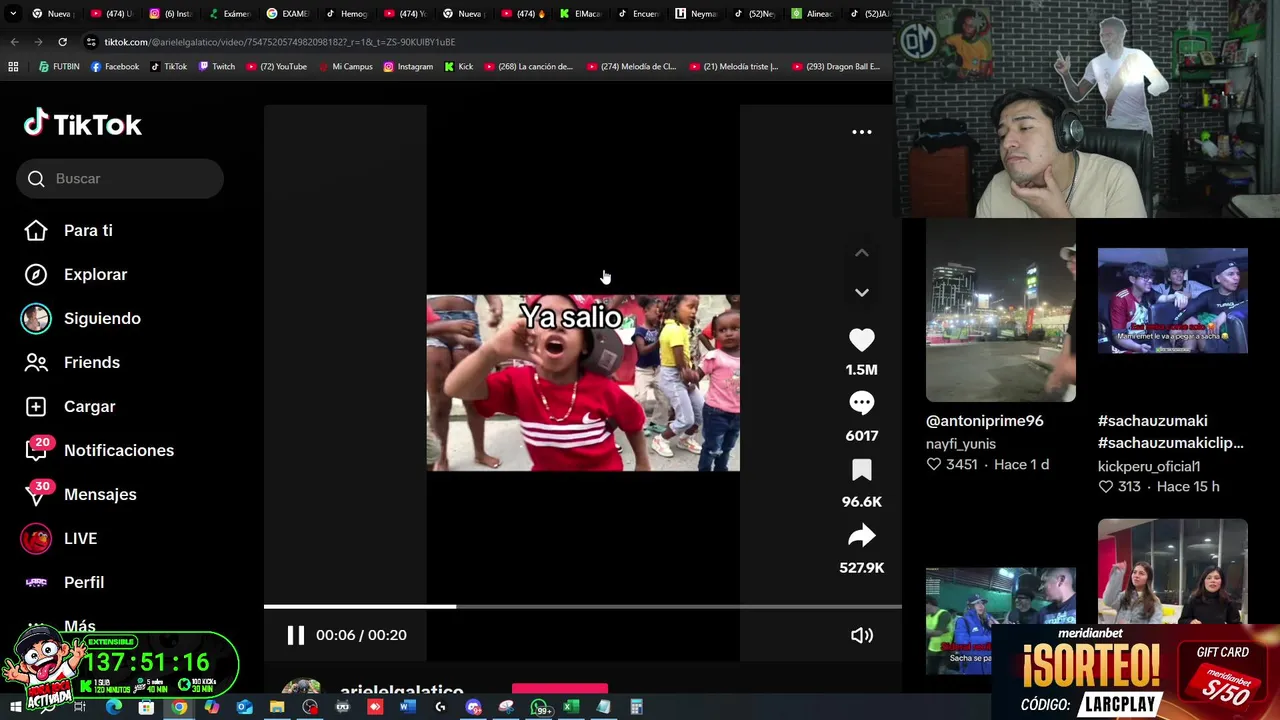Switch to the 'EXAME' Google tab
The width and height of the screenshot is (1280, 720).
(288, 14)
